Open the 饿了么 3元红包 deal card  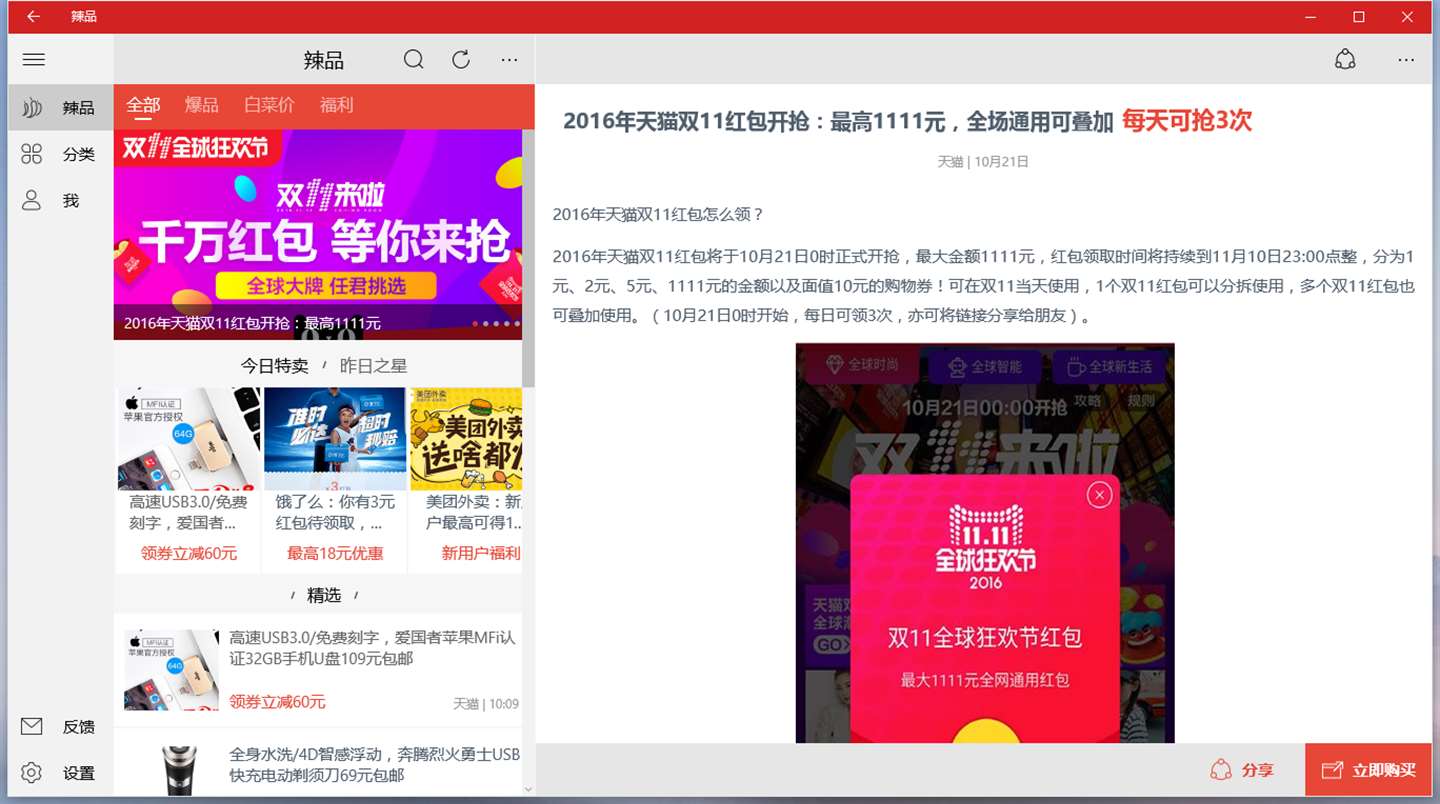pos(335,480)
